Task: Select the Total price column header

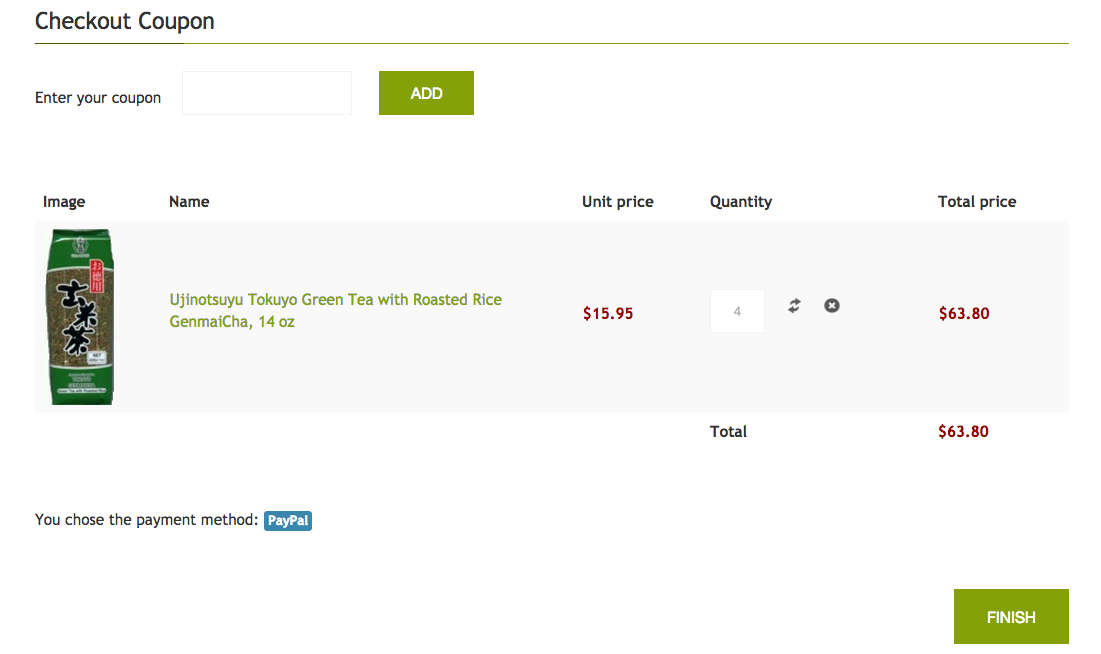Action: (976, 202)
